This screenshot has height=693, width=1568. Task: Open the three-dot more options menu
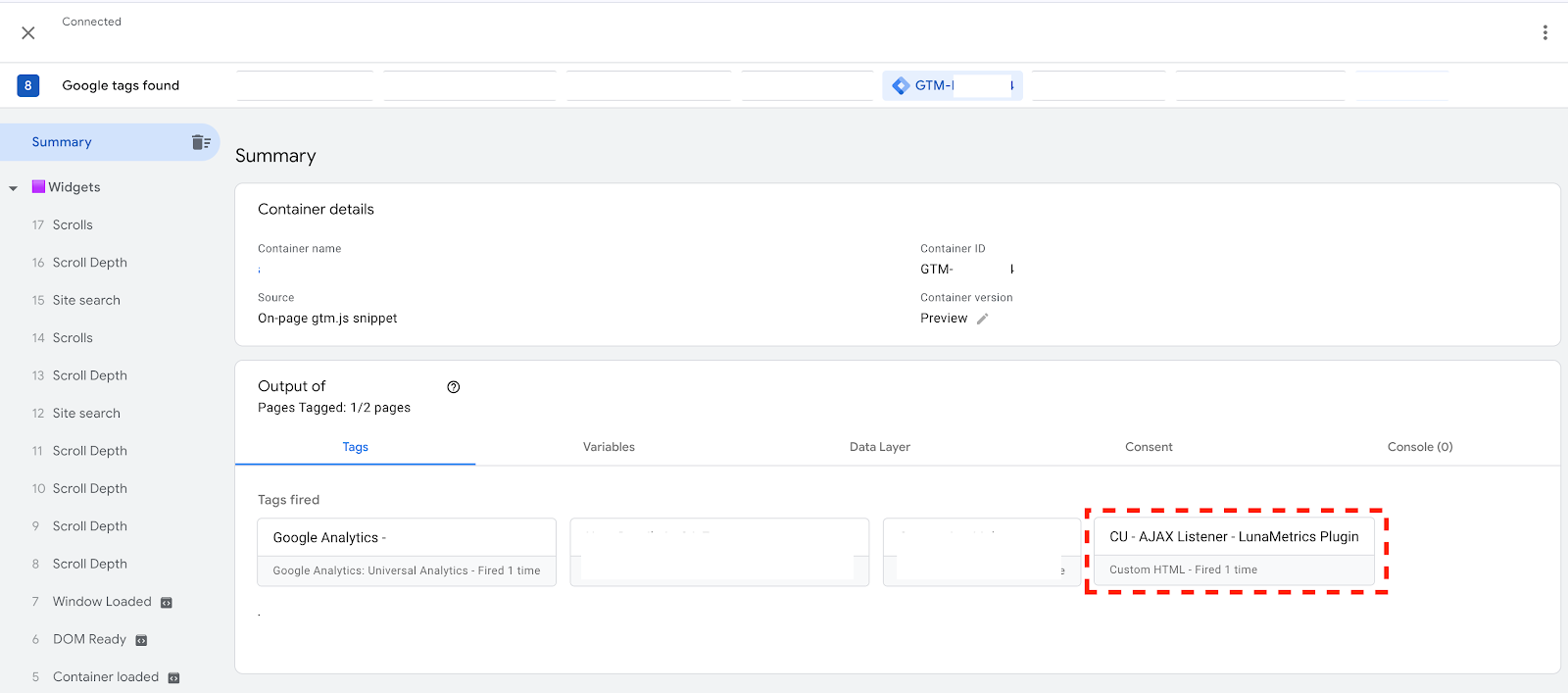click(x=1544, y=33)
